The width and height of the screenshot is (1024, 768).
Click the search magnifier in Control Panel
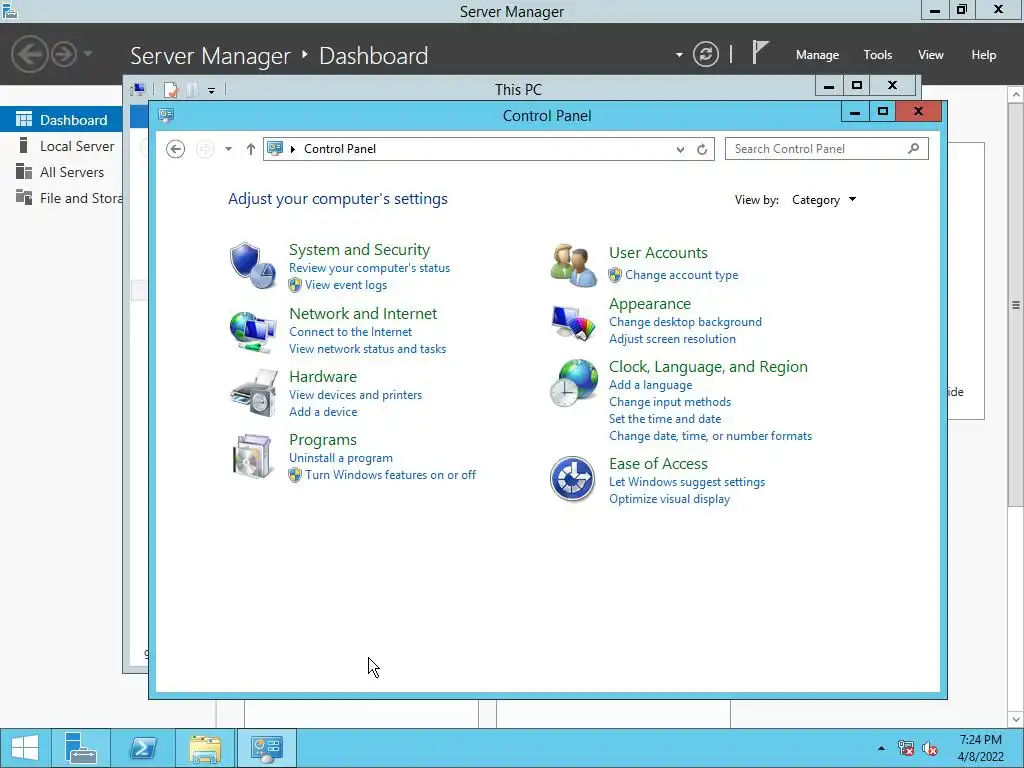click(914, 149)
